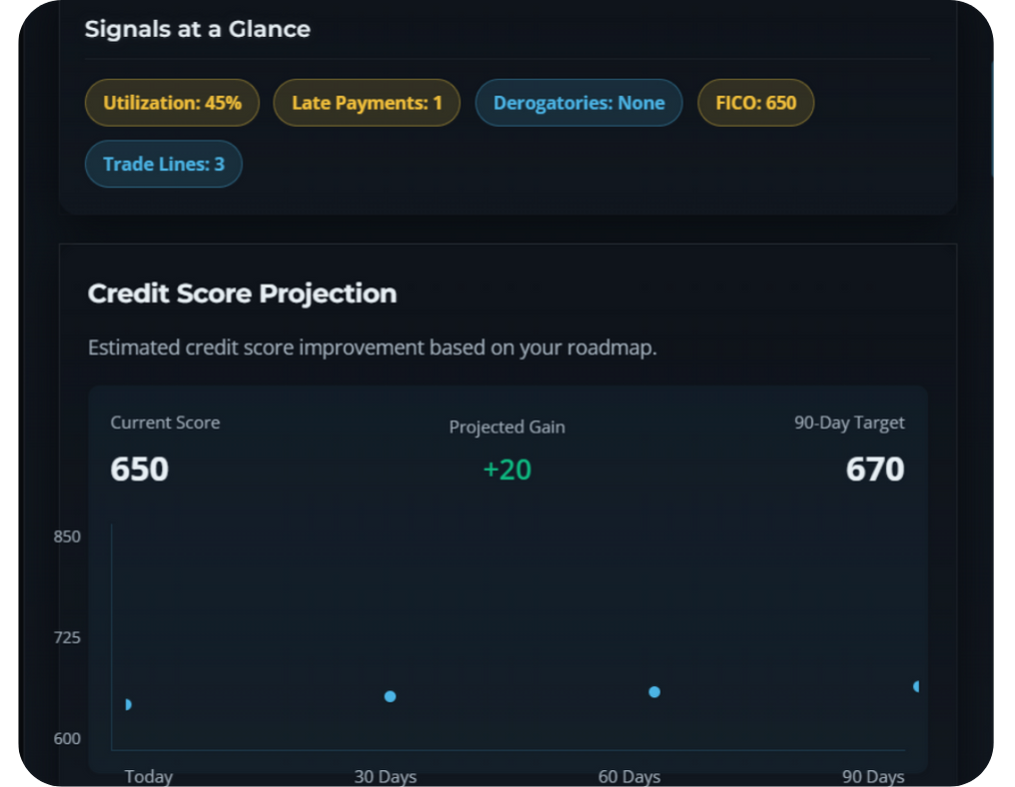Click the Today data point on chart

coord(127,704)
